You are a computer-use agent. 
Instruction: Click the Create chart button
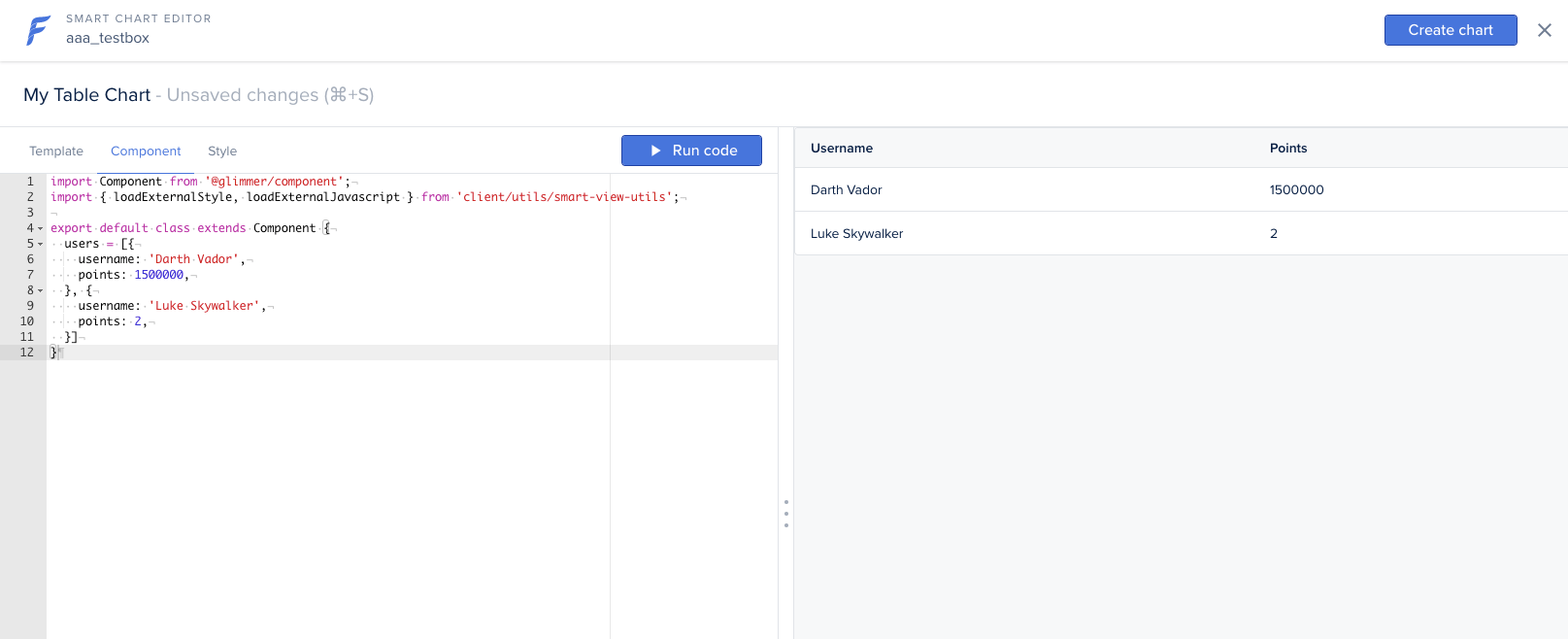(1451, 30)
